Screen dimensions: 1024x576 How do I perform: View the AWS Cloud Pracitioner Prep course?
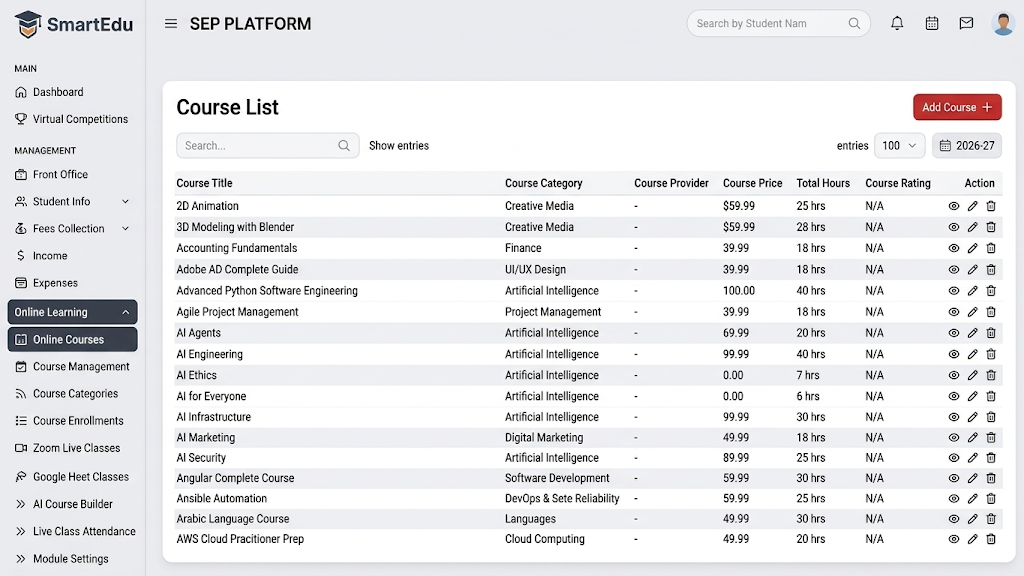pyautogui.click(x=953, y=539)
